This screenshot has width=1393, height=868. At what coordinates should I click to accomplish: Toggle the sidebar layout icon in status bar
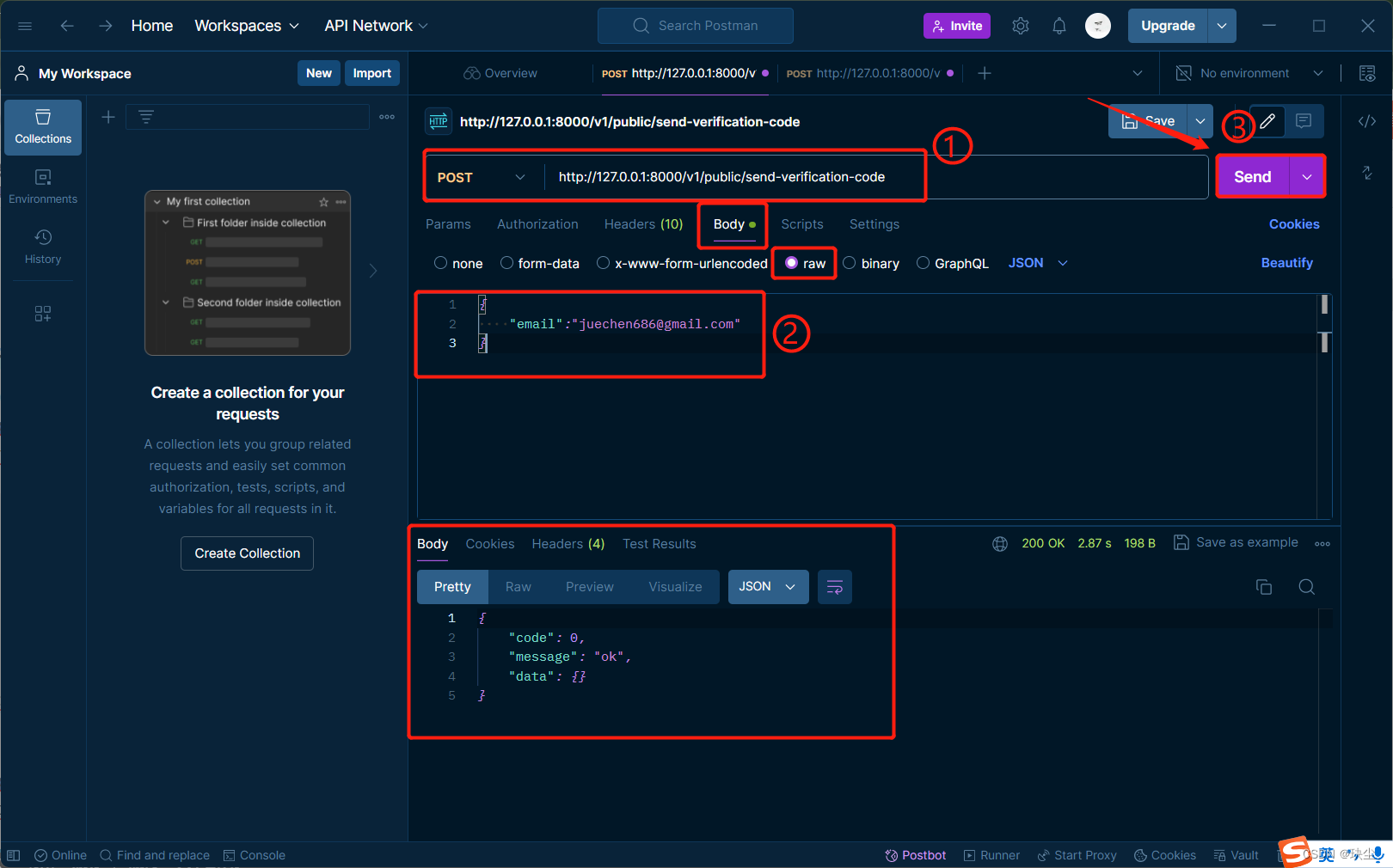coord(13,855)
